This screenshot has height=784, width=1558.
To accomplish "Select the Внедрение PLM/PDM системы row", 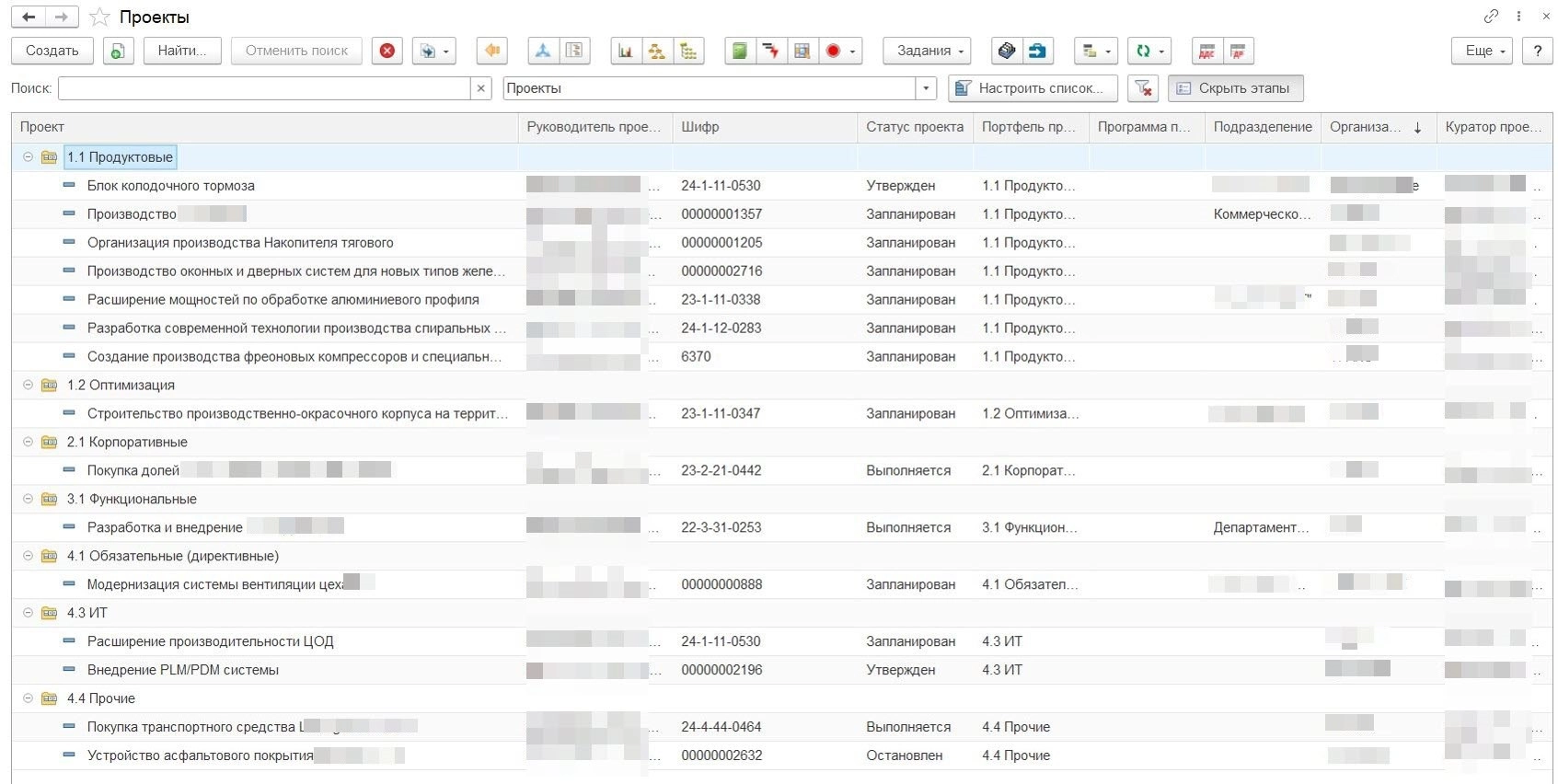I will coord(182,670).
